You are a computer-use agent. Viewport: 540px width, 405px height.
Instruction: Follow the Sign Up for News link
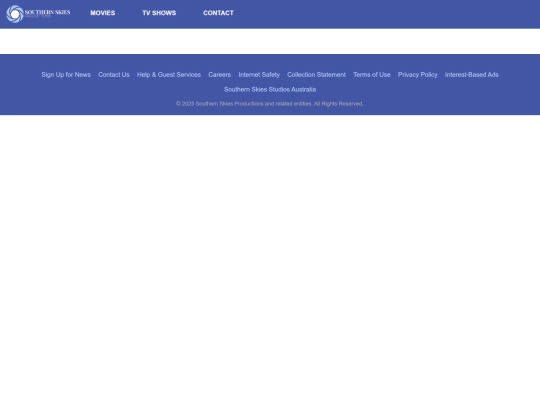pyautogui.click(x=66, y=75)
